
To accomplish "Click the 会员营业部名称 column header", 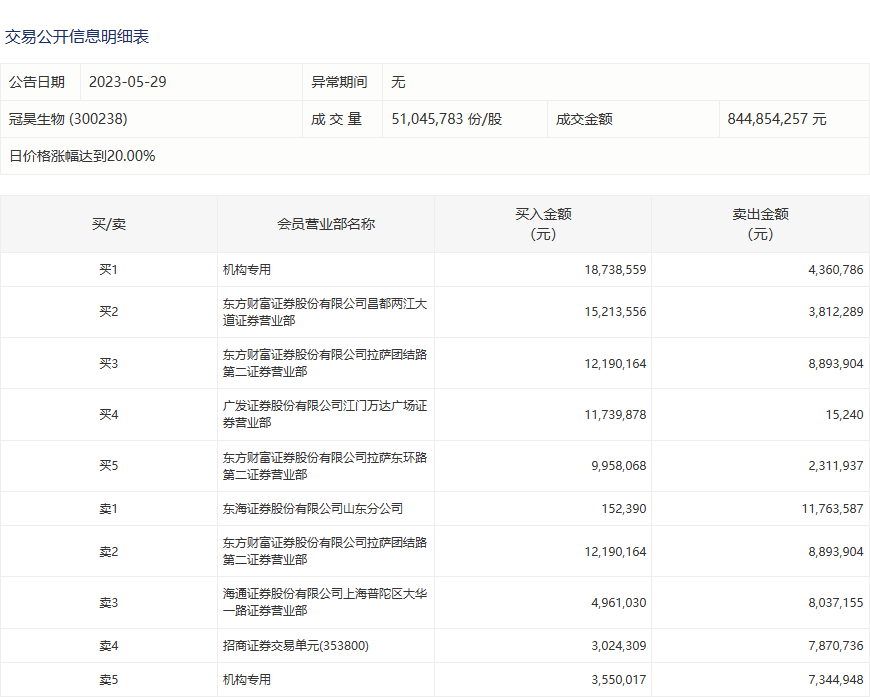I will coord(325,224).
